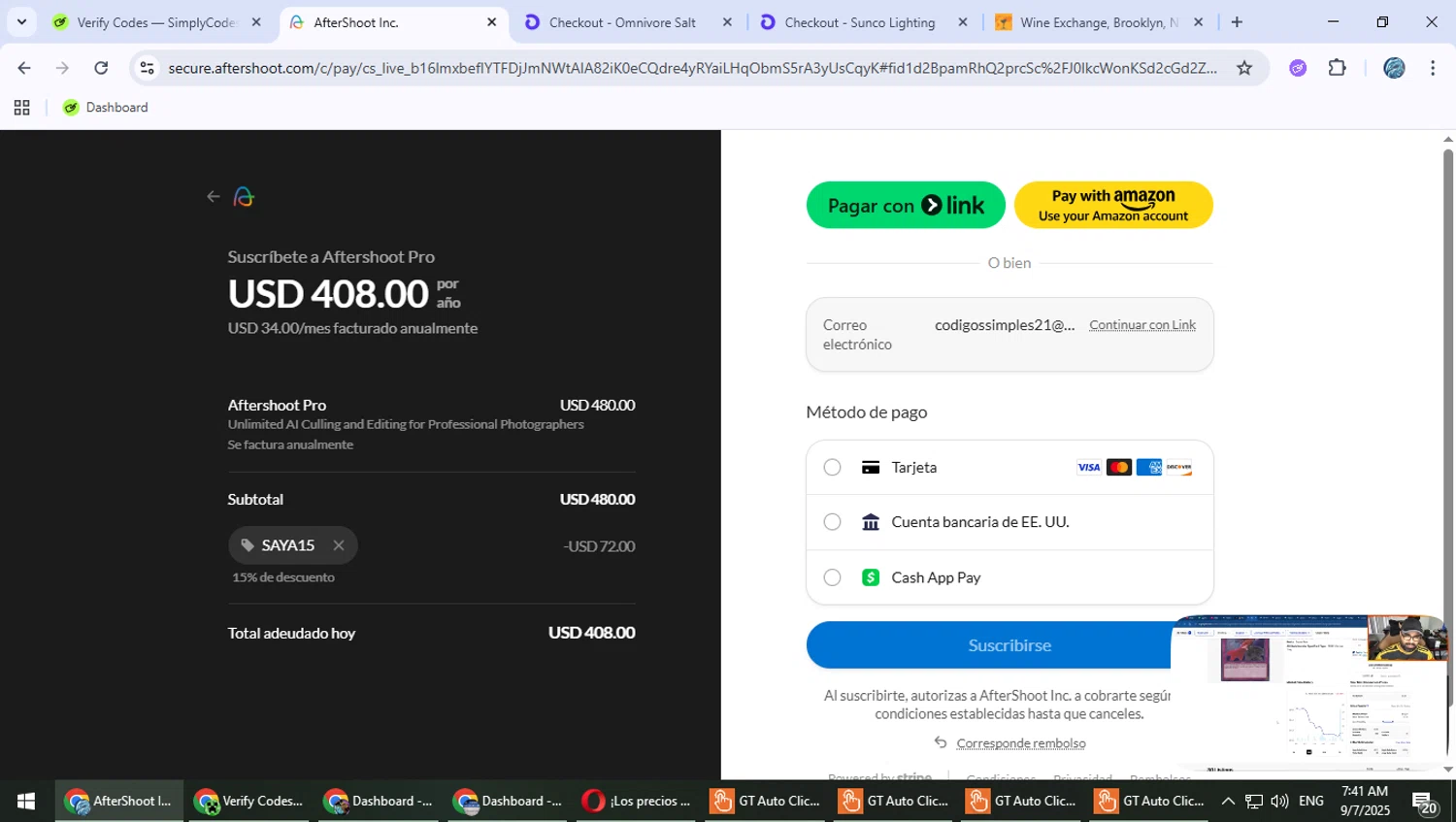Pay with Pagar con Link button
The width and height of the screenshot is (1456, 822).
click(906, 205)
